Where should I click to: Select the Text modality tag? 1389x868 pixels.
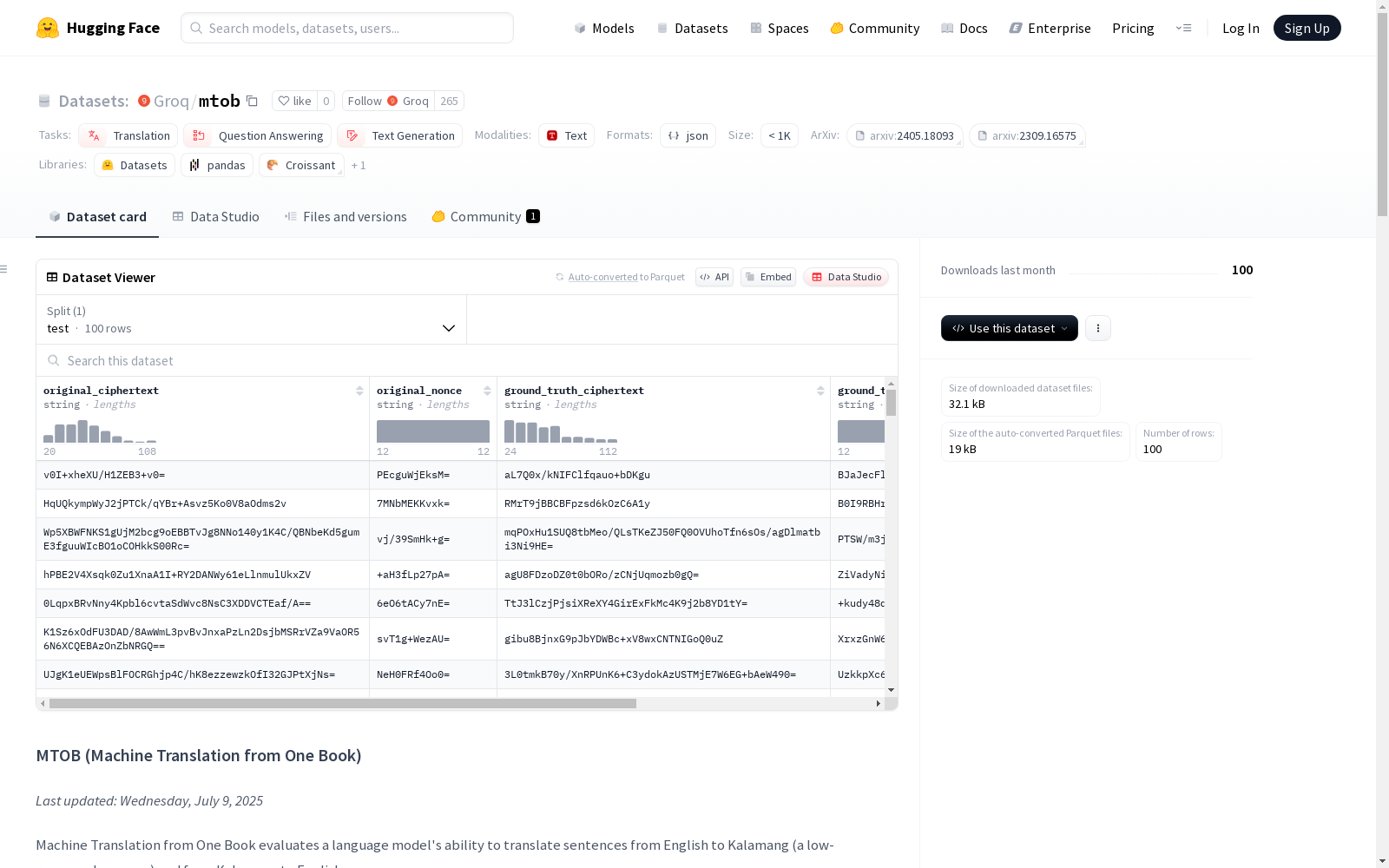click(567, 135)
